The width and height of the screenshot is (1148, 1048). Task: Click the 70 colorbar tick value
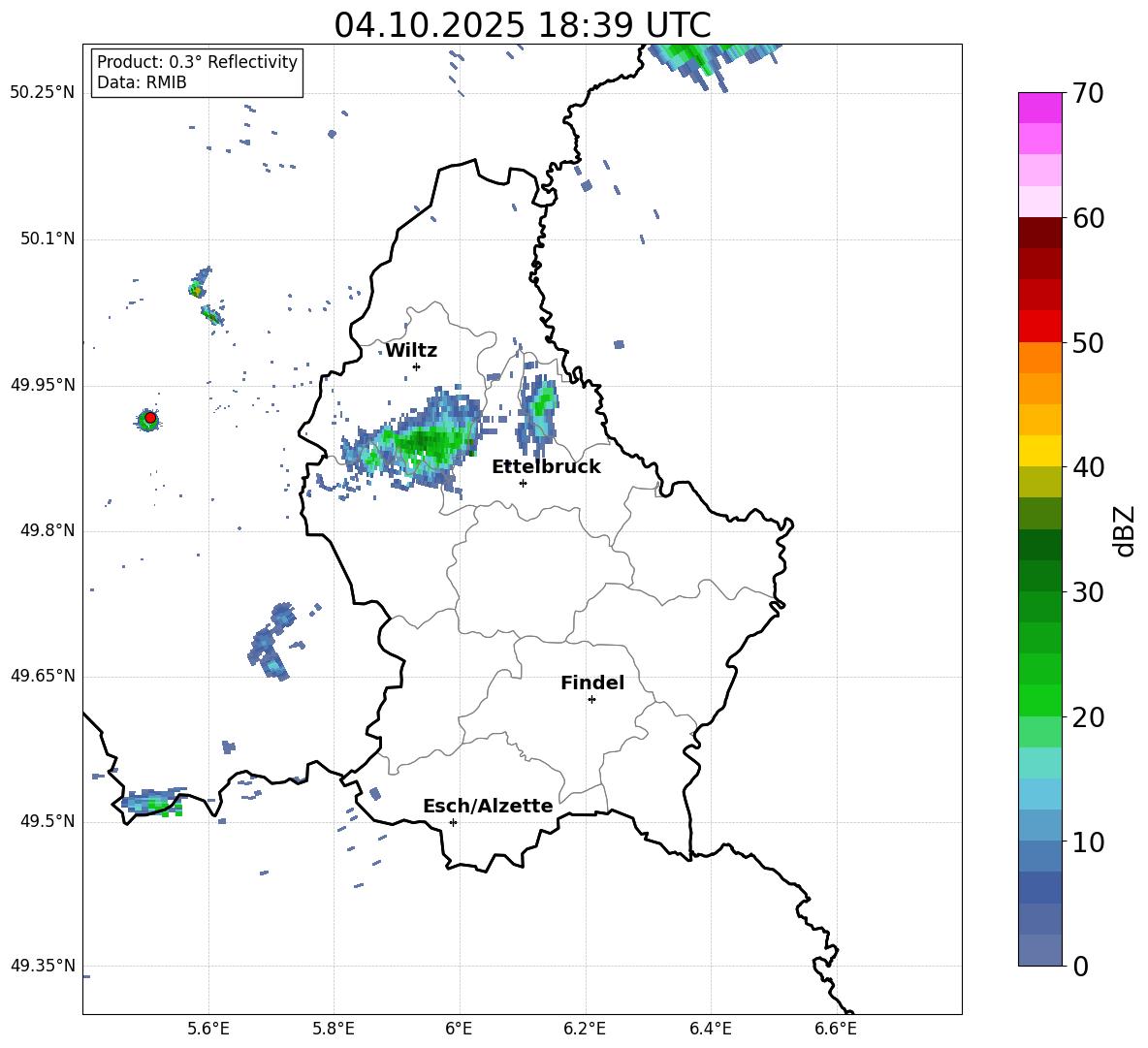pos(1088,94)
